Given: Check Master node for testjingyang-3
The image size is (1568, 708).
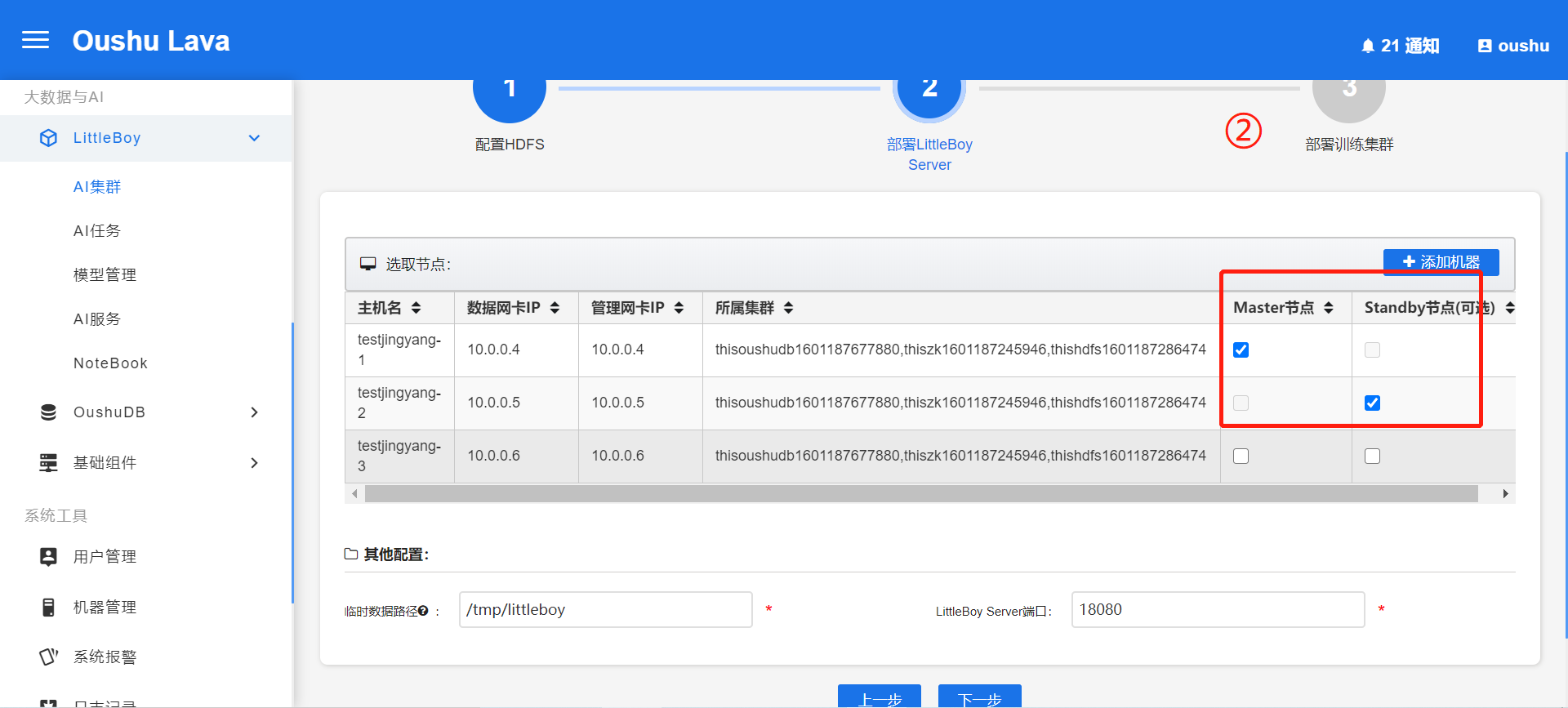Looking at the screenshot, I should click(x=1241, y=456).
